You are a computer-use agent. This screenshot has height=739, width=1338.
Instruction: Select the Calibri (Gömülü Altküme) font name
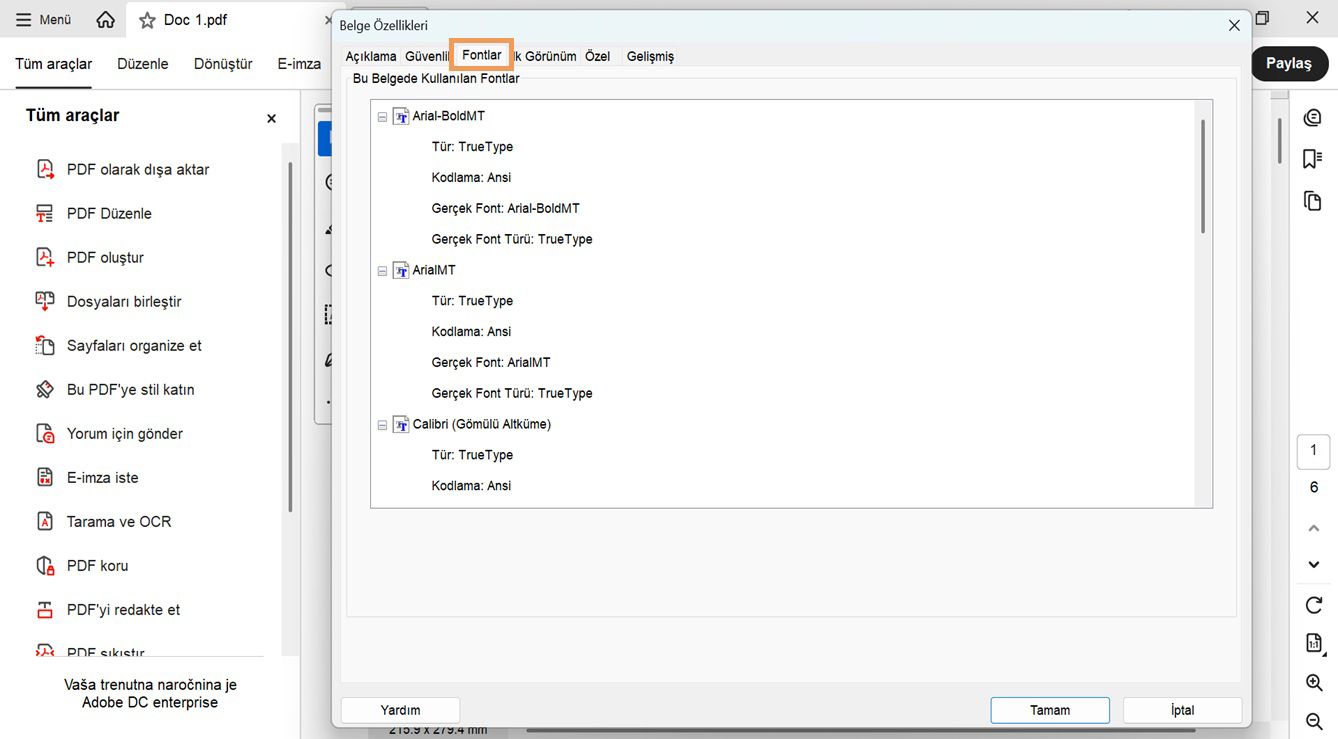coord(482,424)
